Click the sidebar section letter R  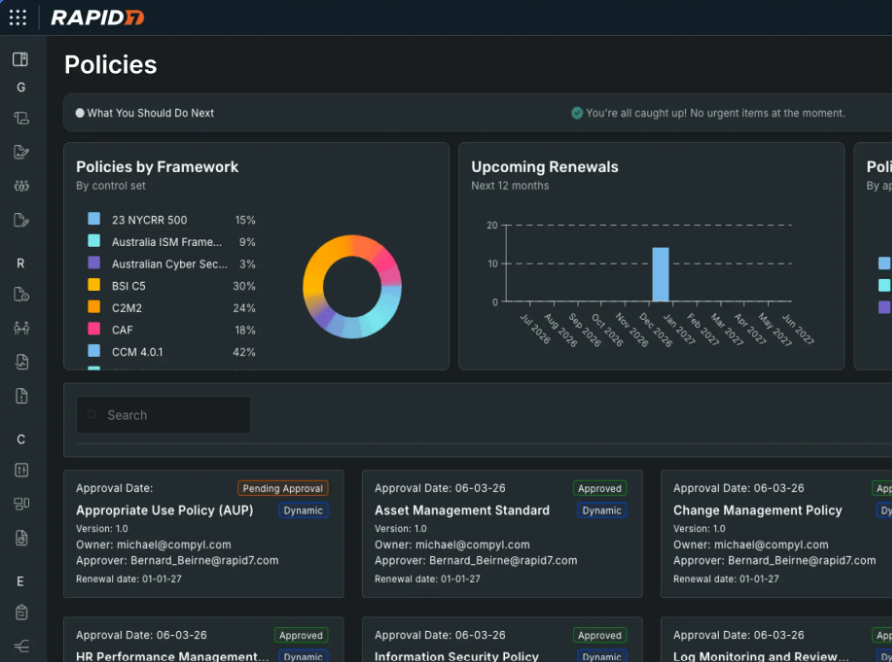coord(20,263)
